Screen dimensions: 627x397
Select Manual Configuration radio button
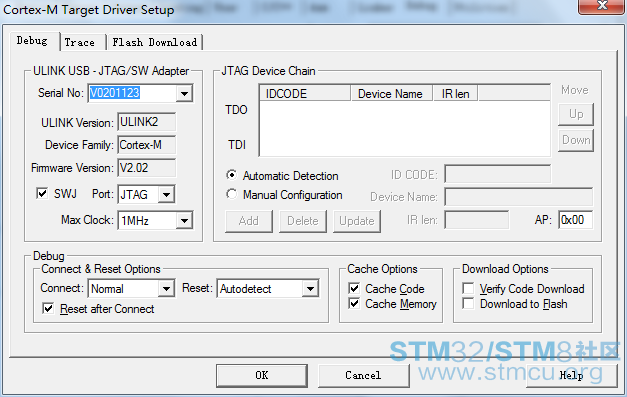(231, 194)
